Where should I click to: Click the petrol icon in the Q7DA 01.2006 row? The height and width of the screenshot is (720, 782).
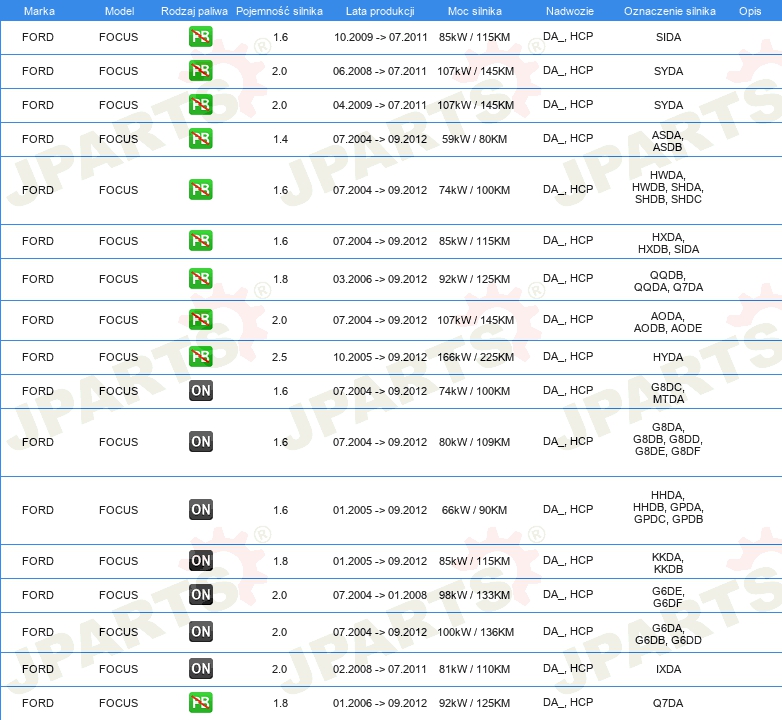pos(200,703)
